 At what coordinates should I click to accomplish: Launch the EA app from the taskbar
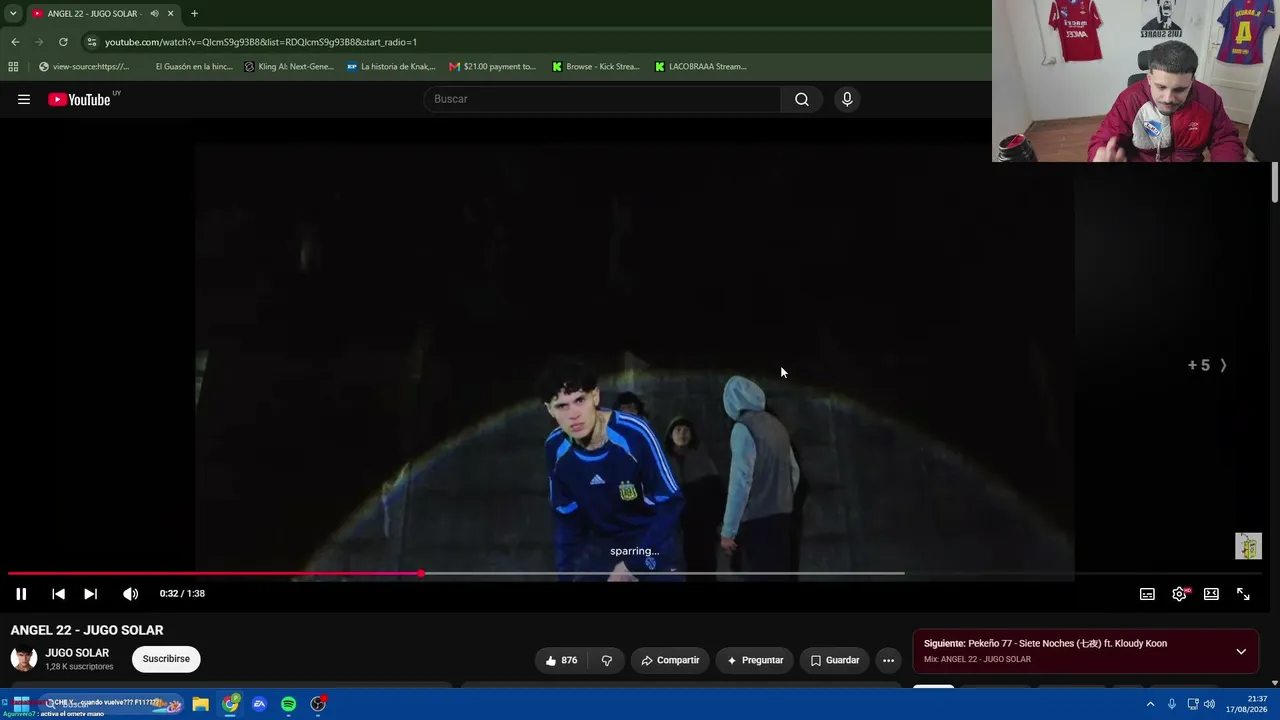click(259, 704)
